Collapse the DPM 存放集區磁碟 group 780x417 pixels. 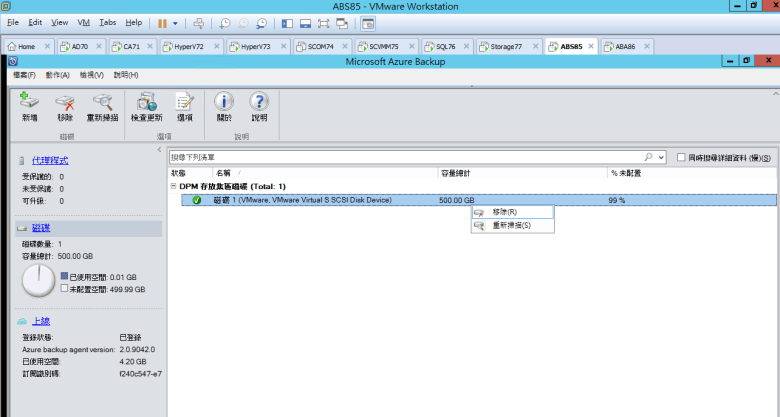(x=173, y=186)
